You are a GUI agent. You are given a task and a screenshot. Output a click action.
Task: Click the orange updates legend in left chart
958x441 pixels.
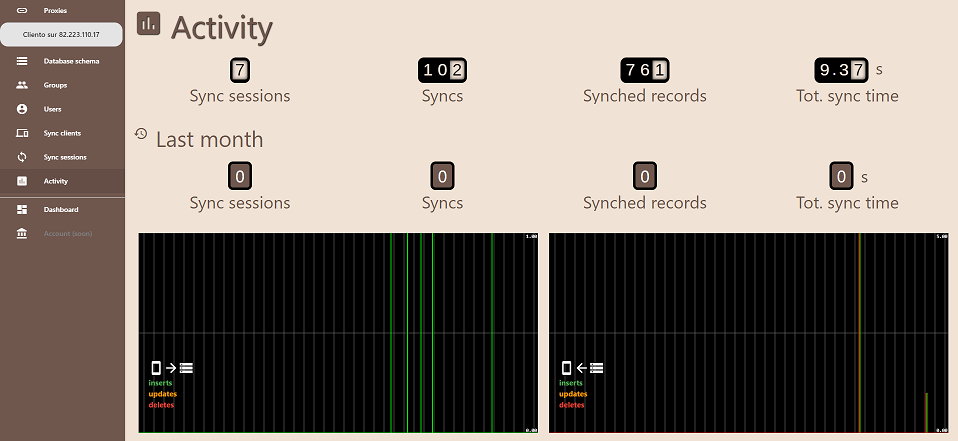click(x=162, y=394)
